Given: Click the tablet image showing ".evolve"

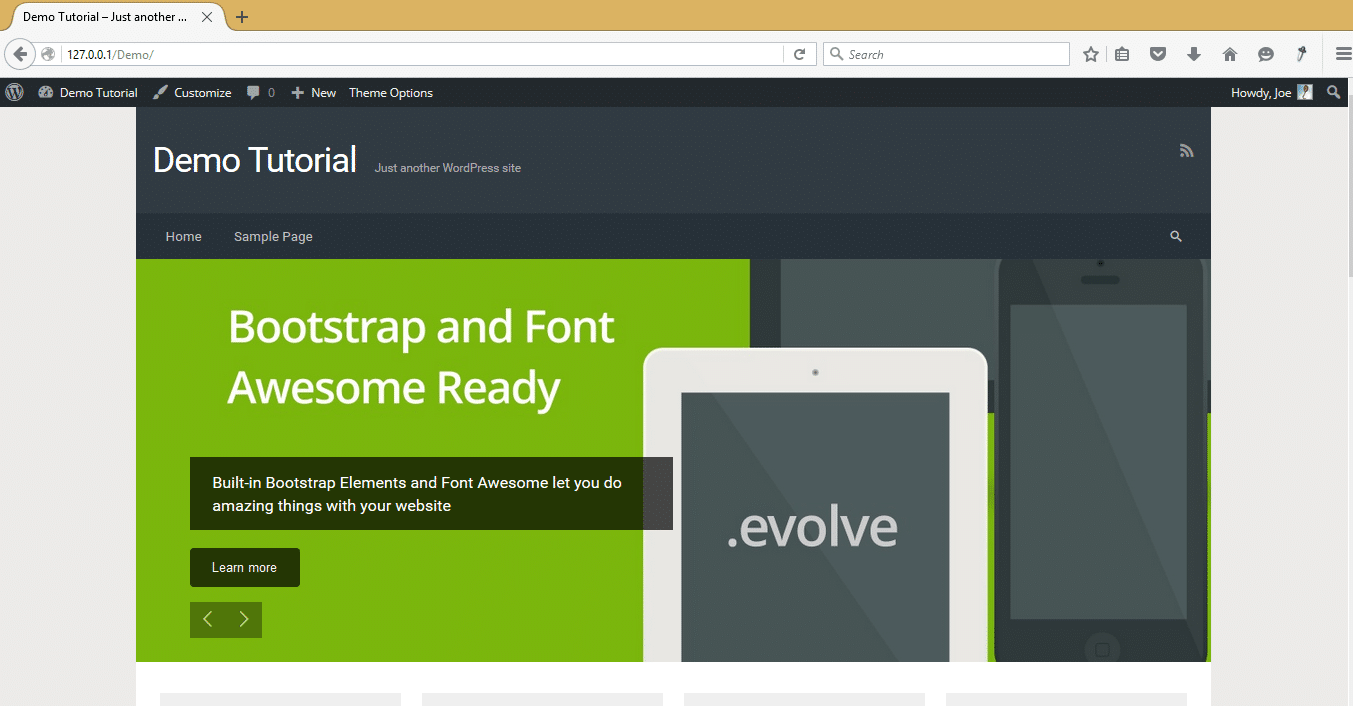Looking at the screenshot, I should point(815,505).
